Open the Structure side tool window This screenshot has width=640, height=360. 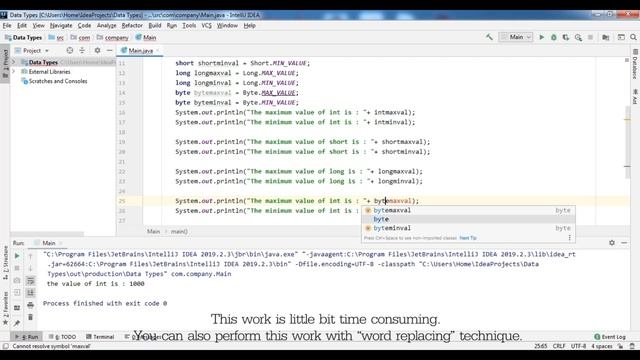pos(5,262)
